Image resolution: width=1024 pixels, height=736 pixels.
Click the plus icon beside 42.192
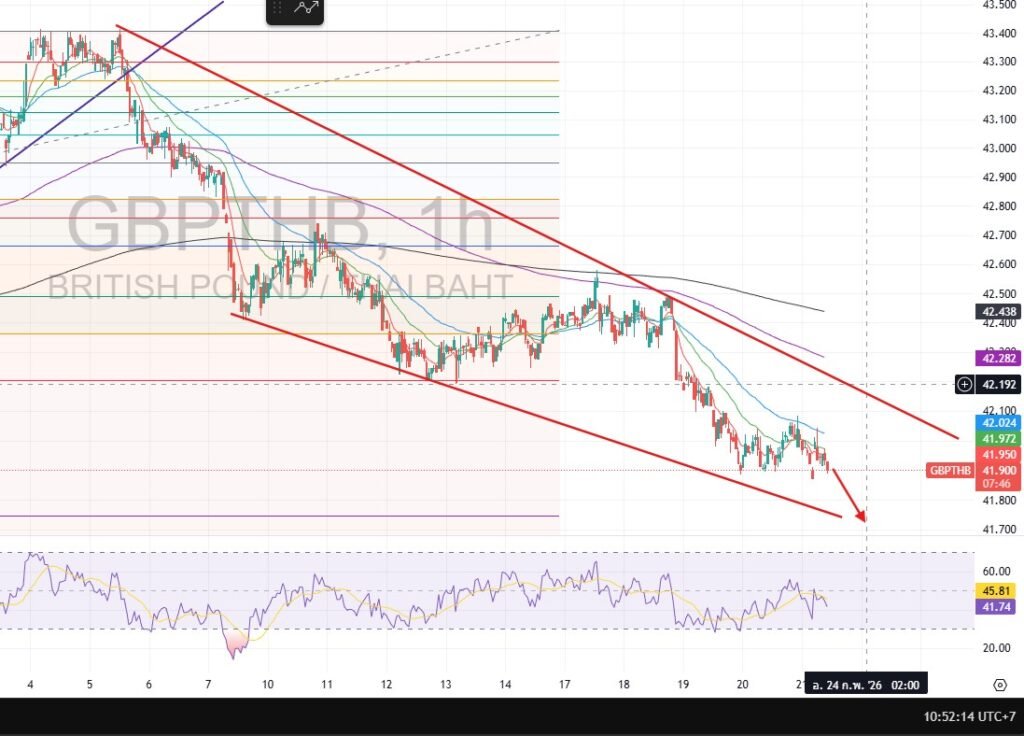click(x=964, y=383)
